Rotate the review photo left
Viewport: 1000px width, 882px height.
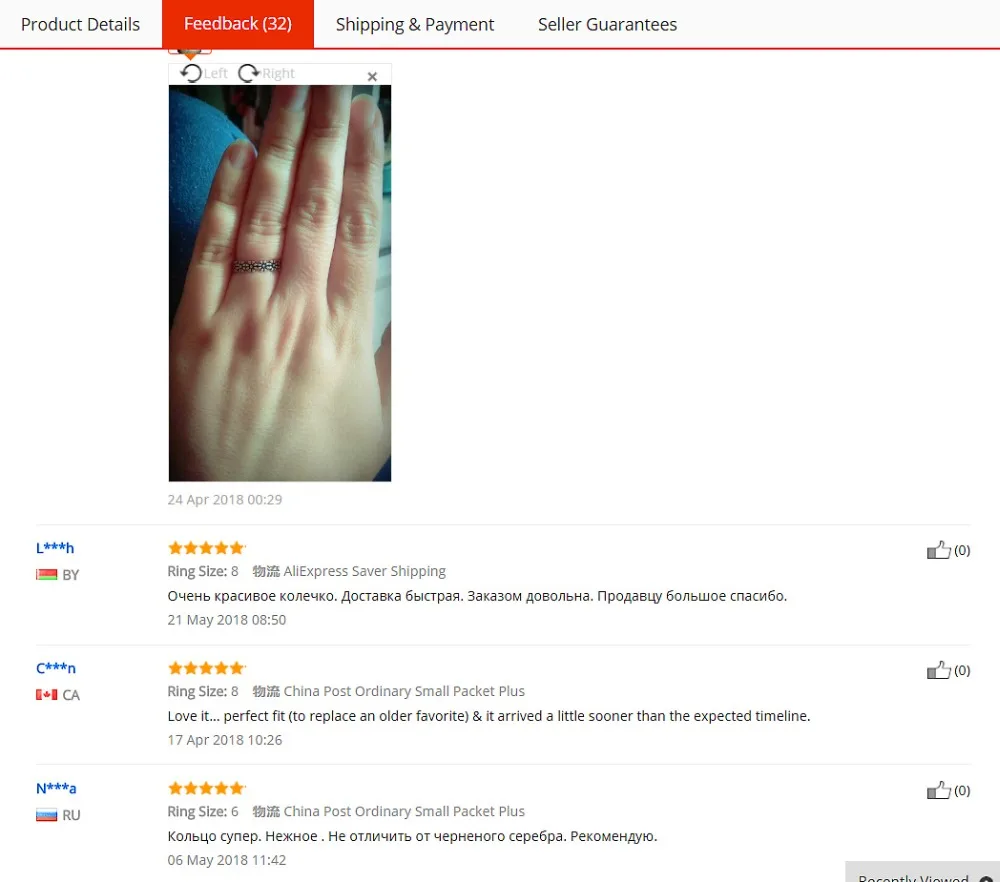pyautogui.click(x=203, y=73)
